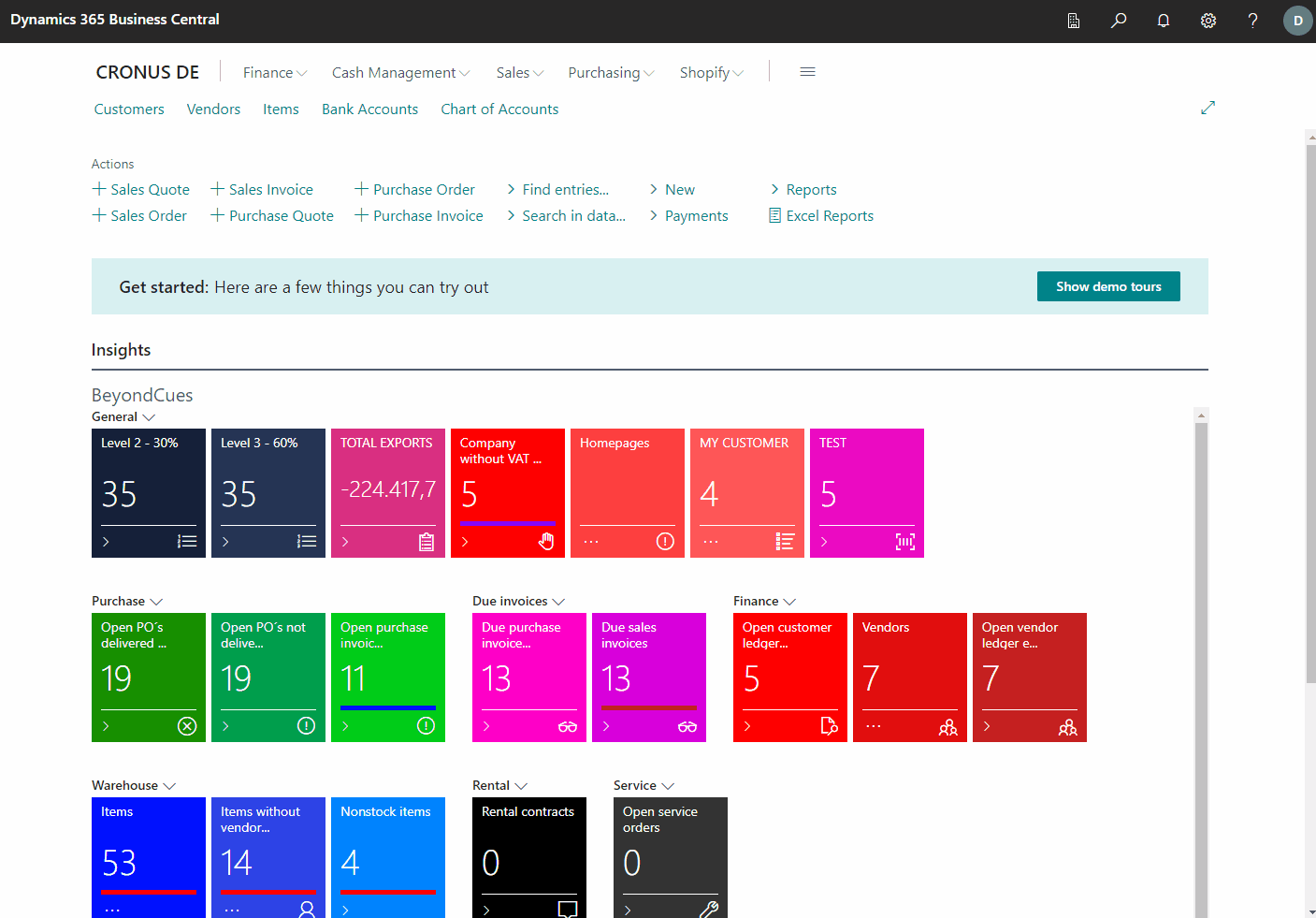Collapse the Warehouse cue group
The image size is (1316, 918).
[134, 786]
